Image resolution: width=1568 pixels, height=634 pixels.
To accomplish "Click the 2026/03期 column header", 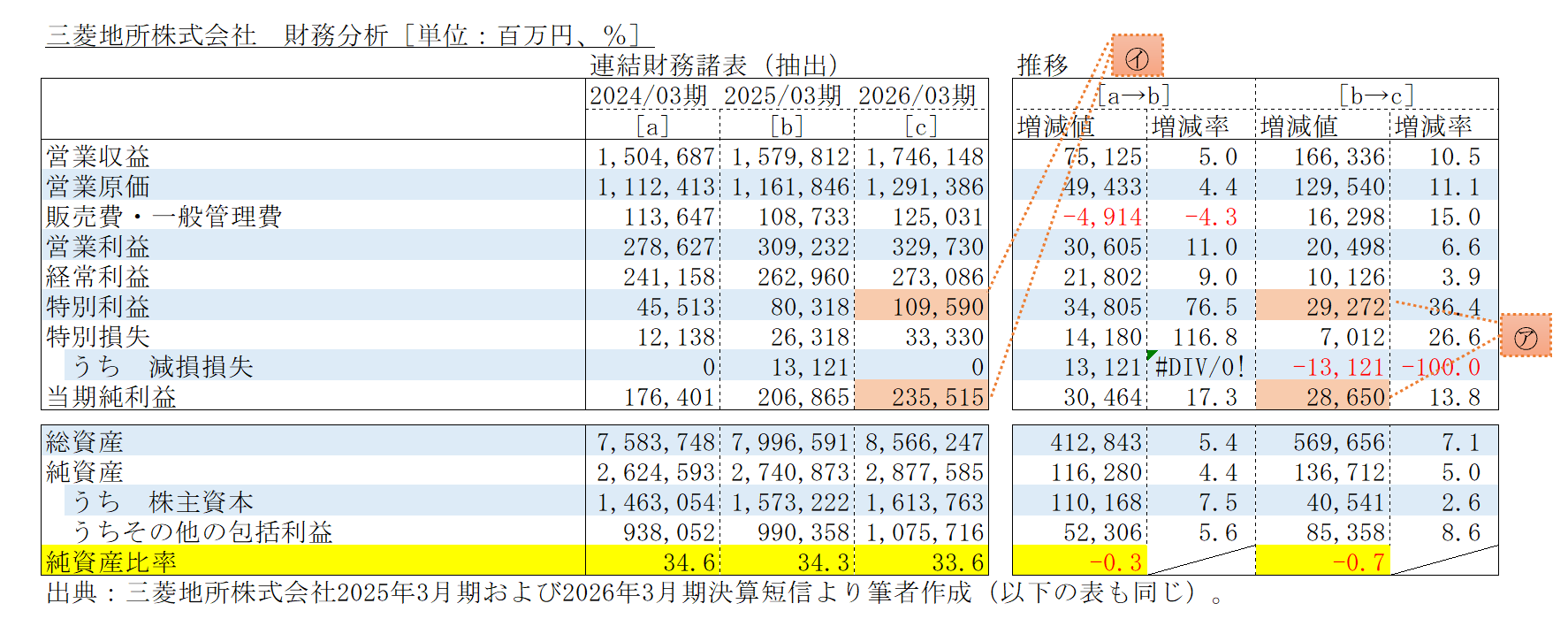I will click(917, 95).
